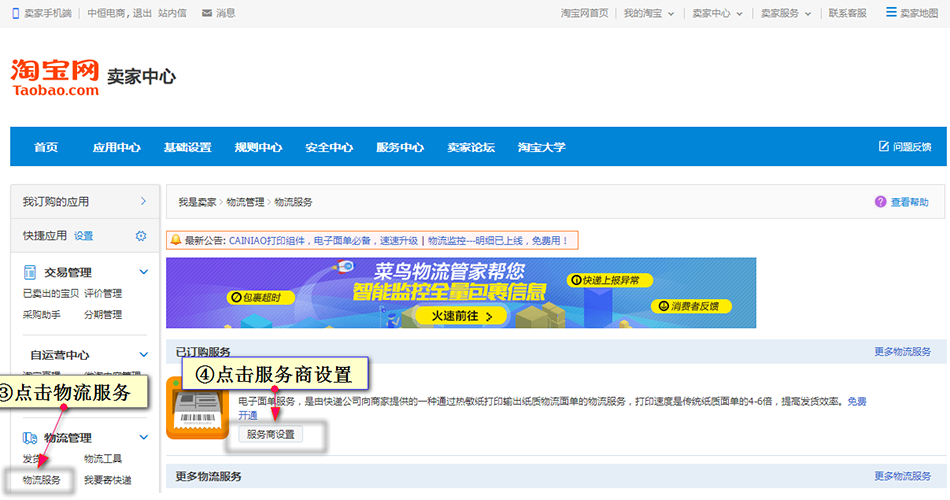Open the 消息 envelope icon

207,13
